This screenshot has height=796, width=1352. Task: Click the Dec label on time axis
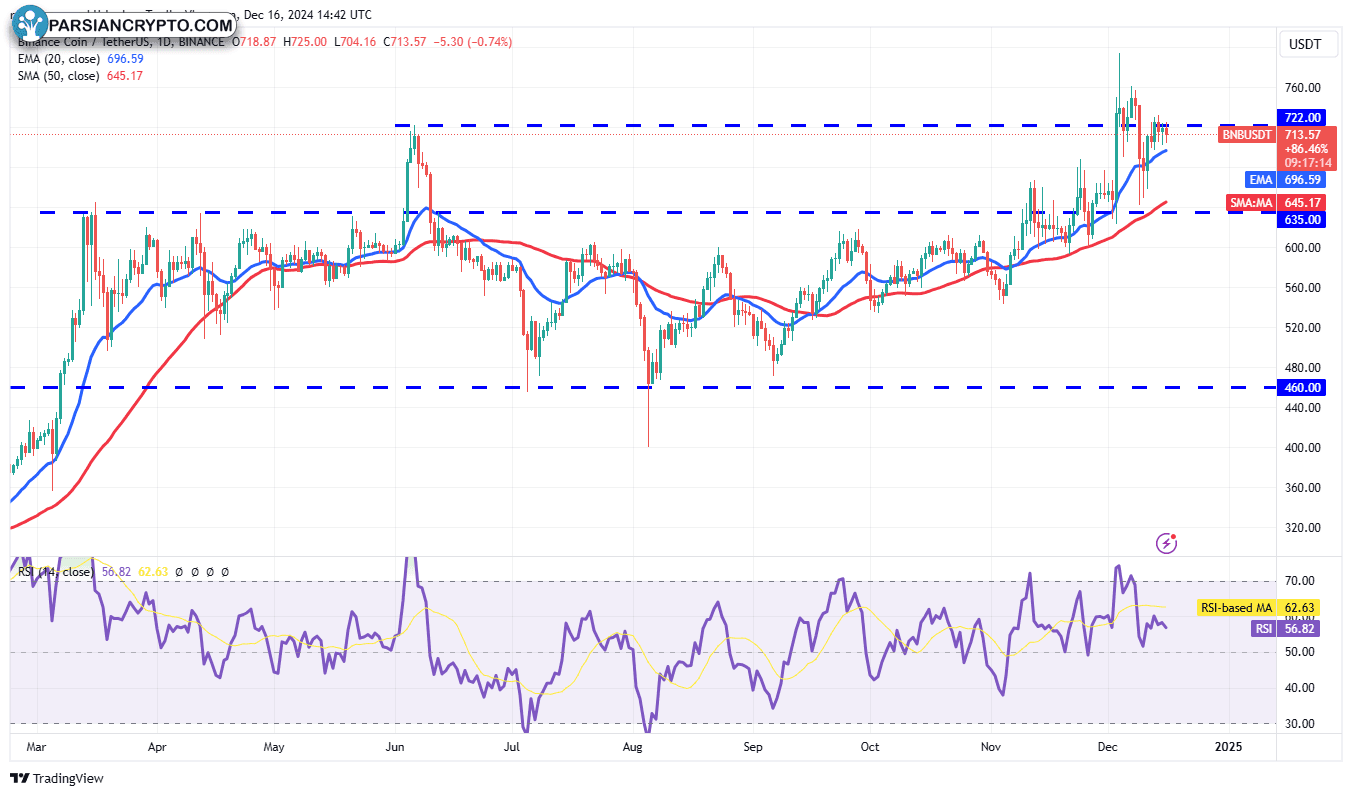pyautogui.click(x=1108, y=747)
